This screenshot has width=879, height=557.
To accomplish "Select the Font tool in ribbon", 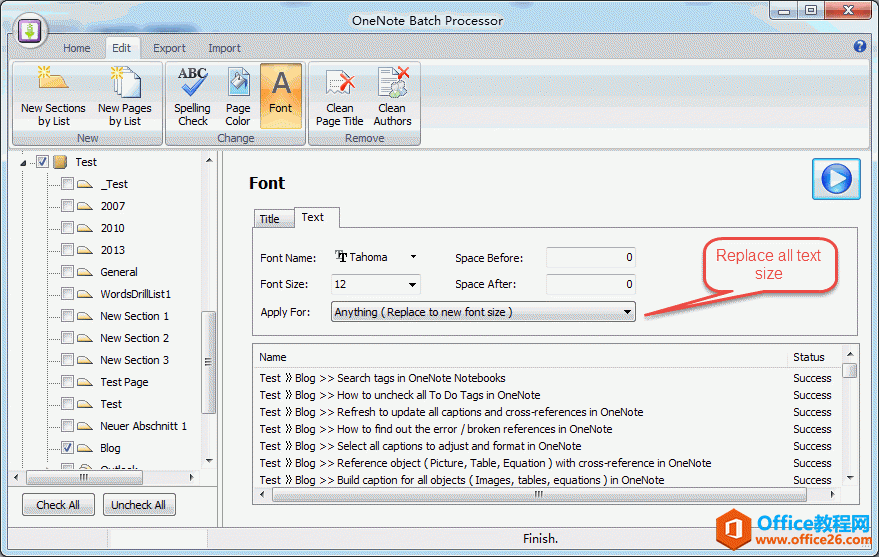I will (281, 96).
